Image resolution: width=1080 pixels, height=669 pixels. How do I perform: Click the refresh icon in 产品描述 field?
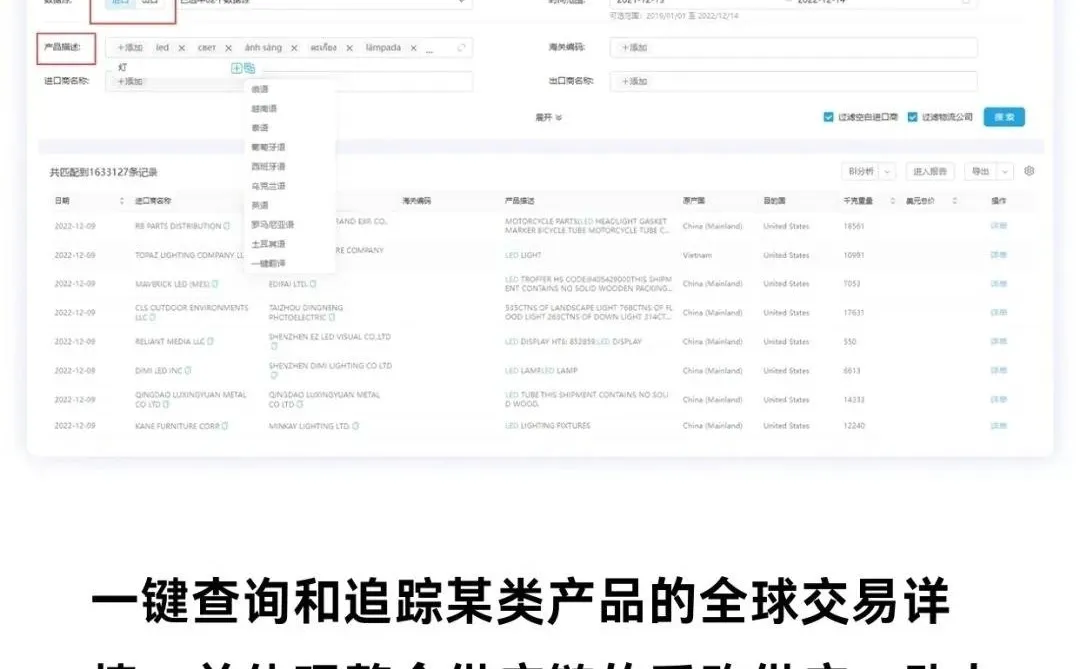[462, 47]
